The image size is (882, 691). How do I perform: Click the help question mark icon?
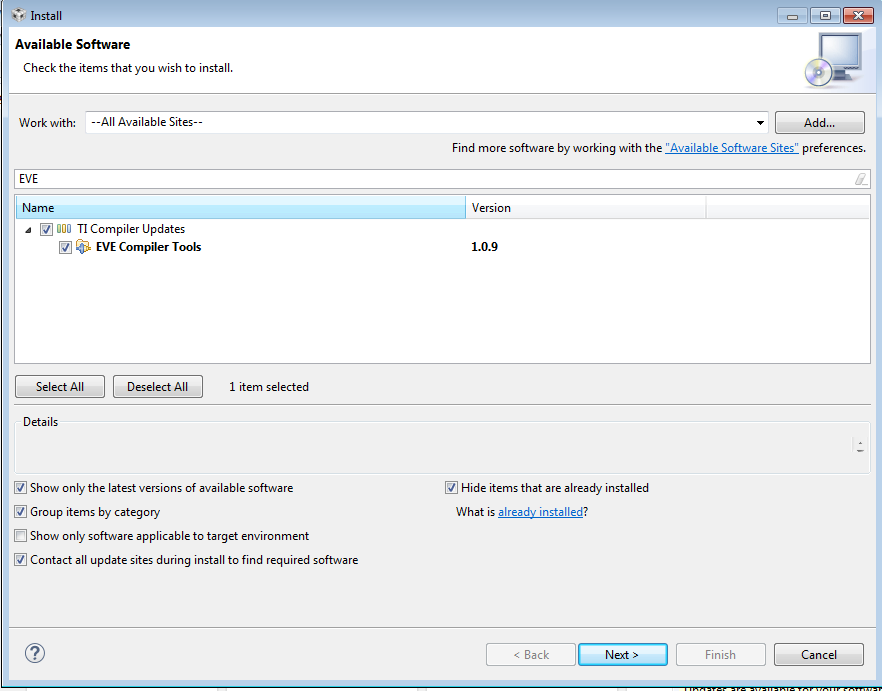pyautogui.click(x=35, y=653)
